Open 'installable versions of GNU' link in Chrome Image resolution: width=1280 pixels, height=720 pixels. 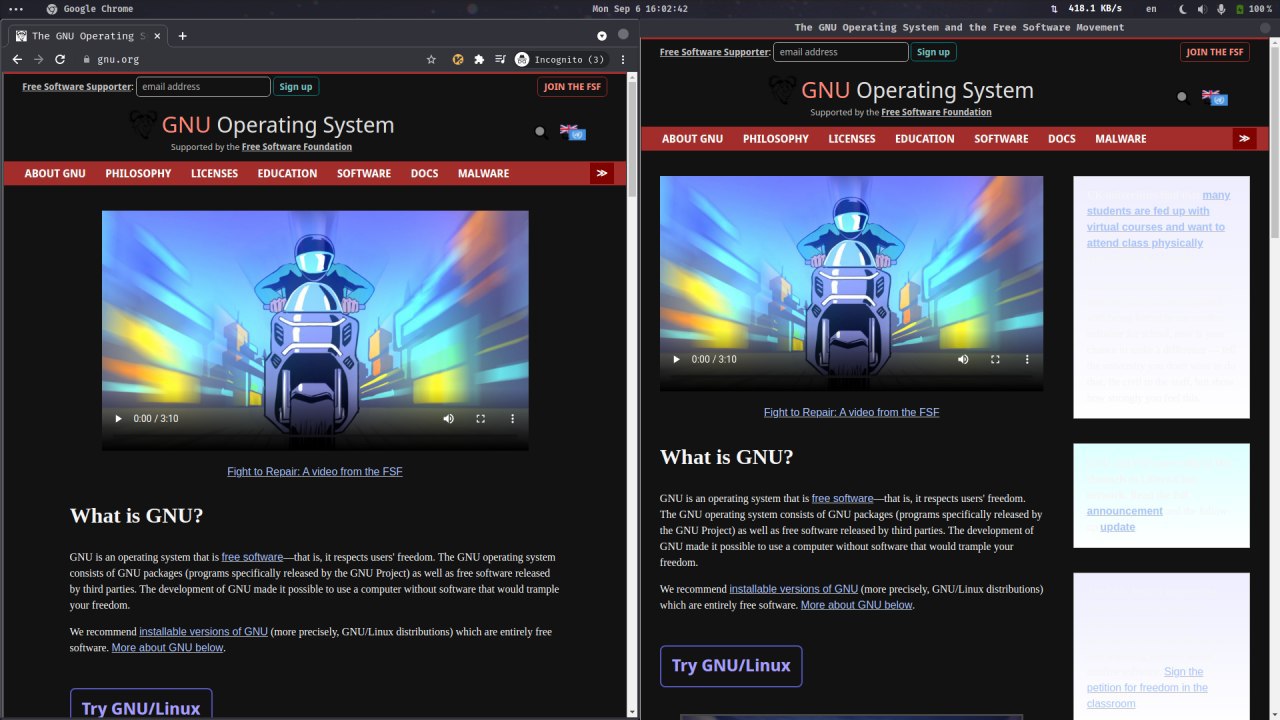(x=203, y=632)
